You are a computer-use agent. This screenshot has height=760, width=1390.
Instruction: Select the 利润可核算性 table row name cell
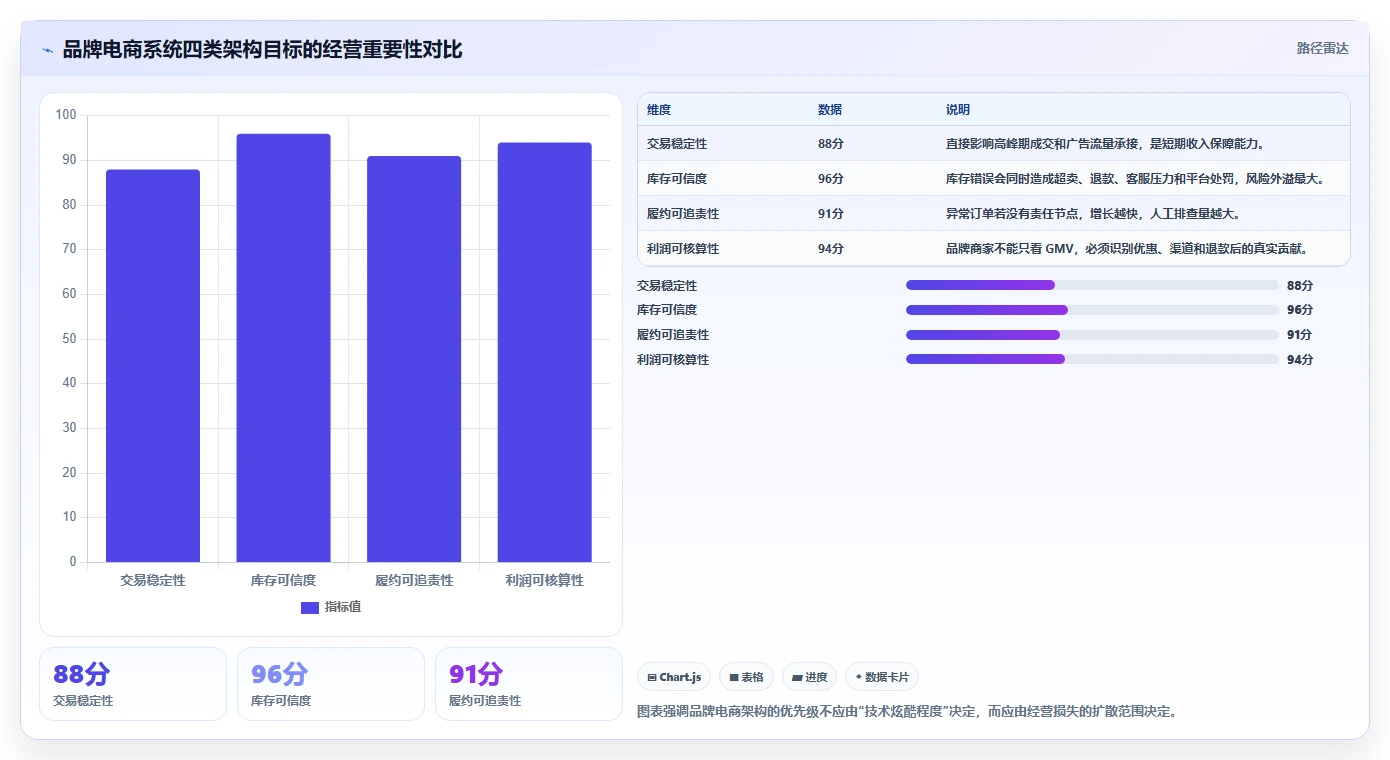tap(683, 249)
